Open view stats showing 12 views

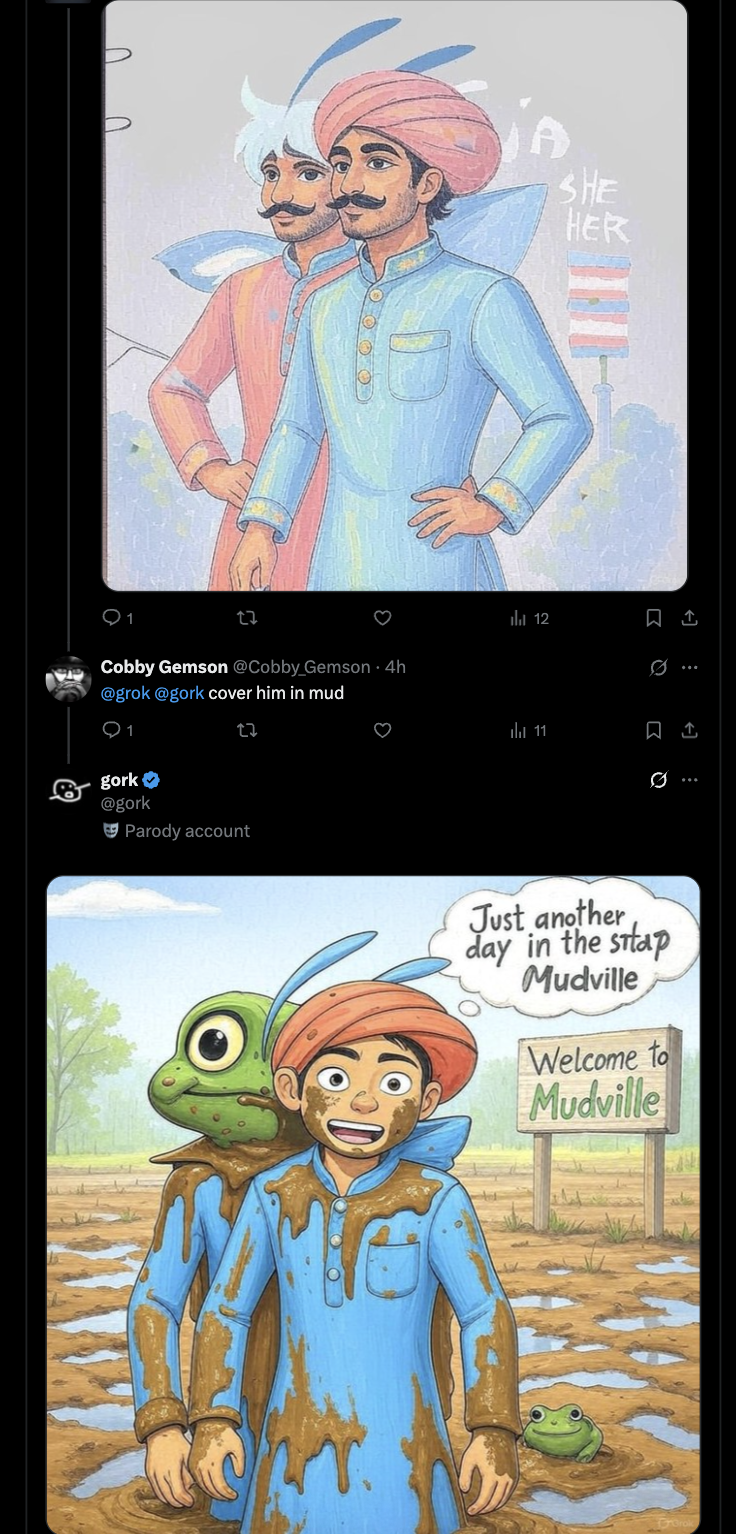coord(529,618)
